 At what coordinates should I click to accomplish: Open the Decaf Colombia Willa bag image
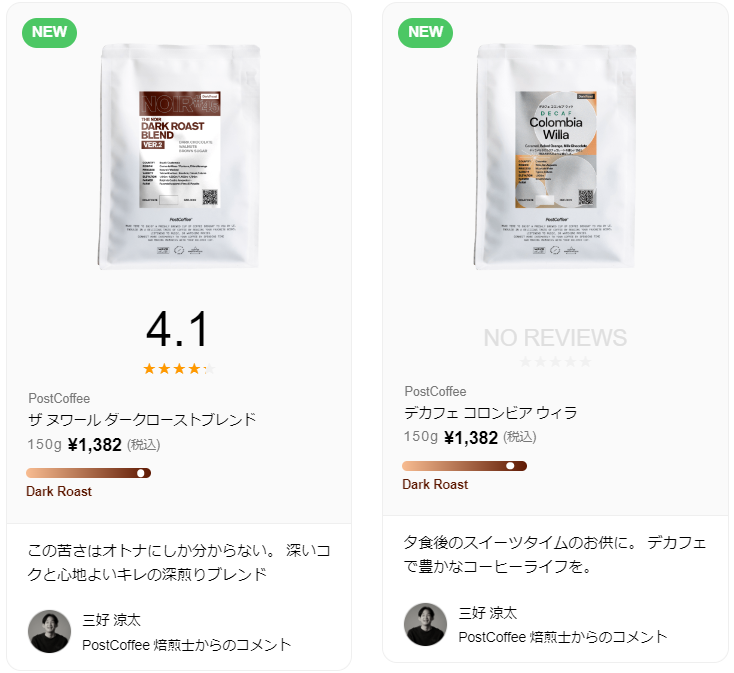[x=555, y=157]
